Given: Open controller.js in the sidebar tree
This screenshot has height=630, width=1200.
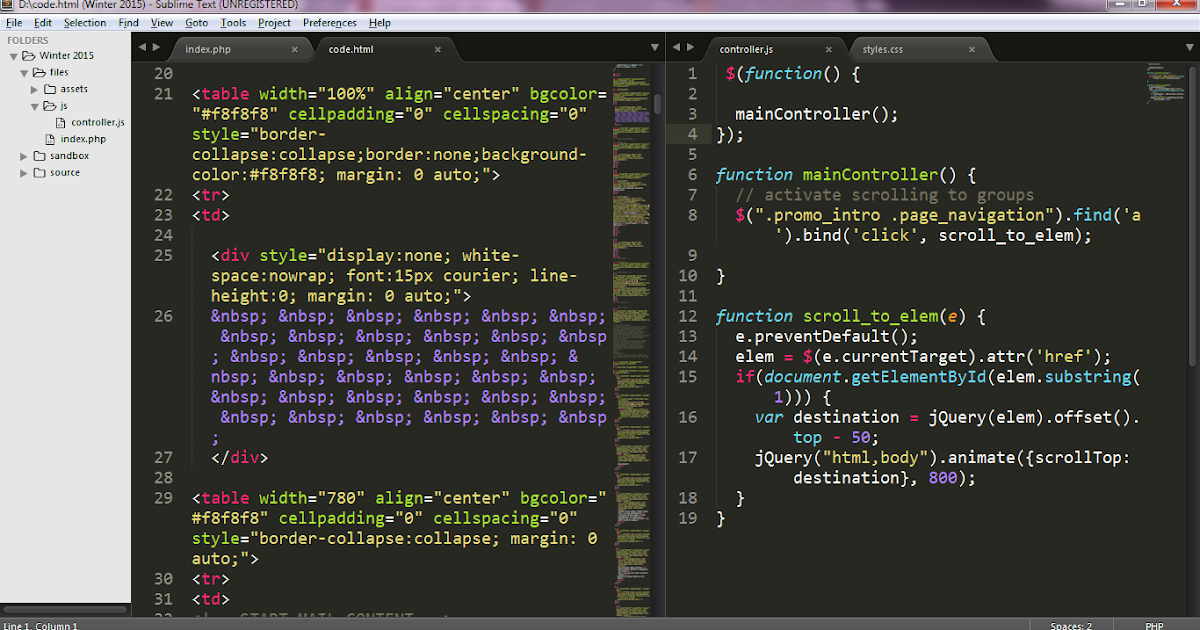Looking at the screenshot, I should point(97,122).
